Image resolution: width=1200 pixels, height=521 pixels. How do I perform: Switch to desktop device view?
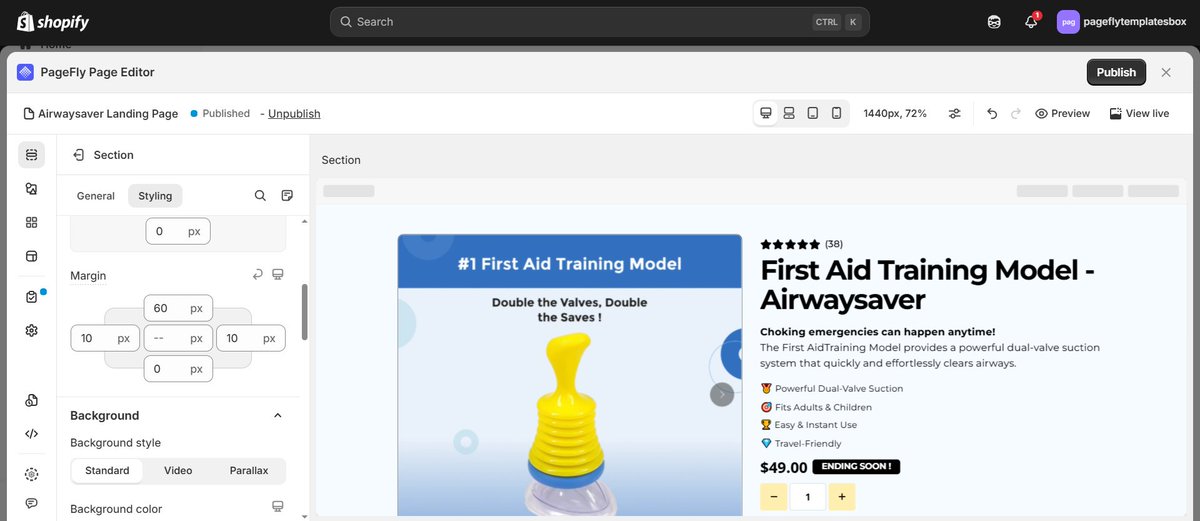point(766,113)
